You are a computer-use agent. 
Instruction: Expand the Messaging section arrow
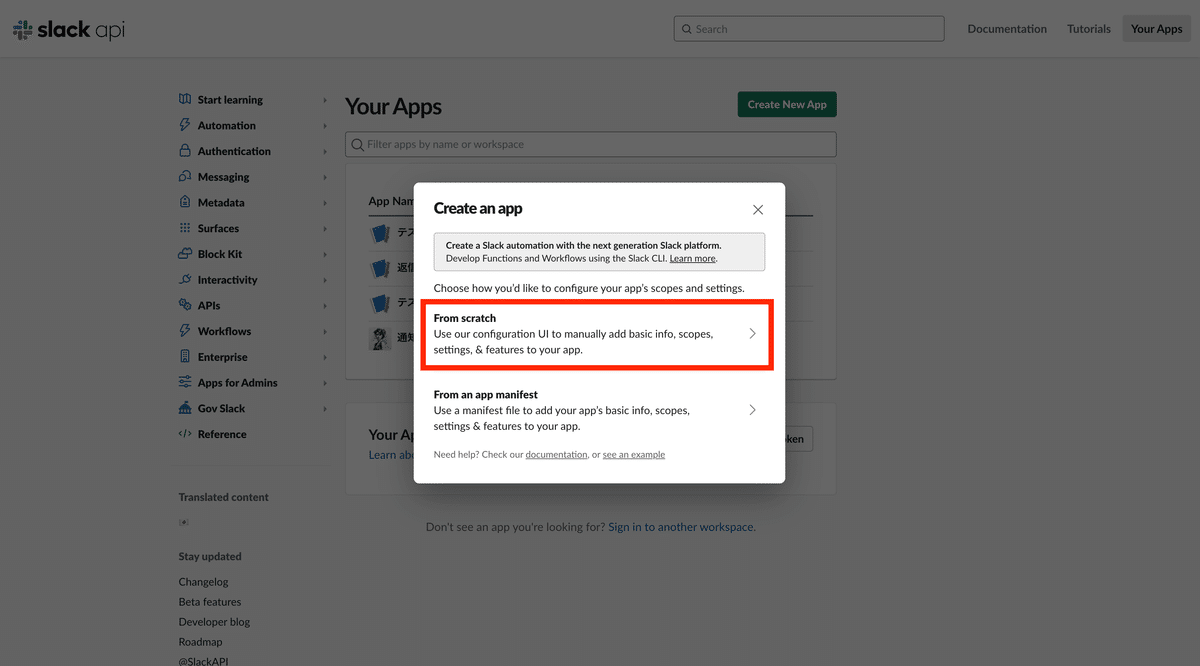tap(325, 177)
